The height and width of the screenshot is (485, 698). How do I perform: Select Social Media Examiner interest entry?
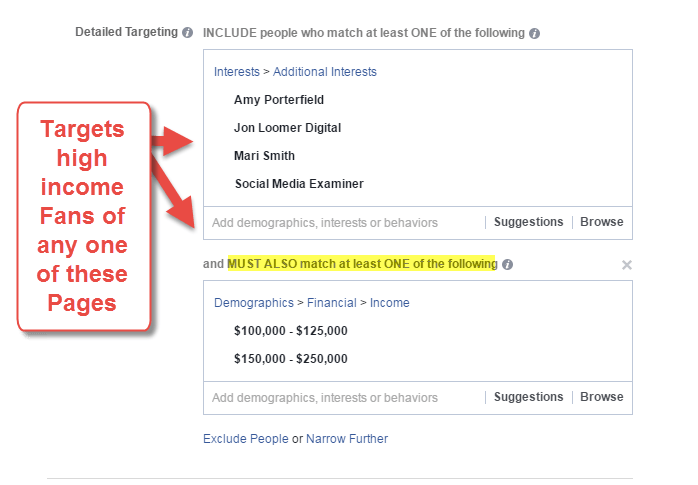(299, 184)
